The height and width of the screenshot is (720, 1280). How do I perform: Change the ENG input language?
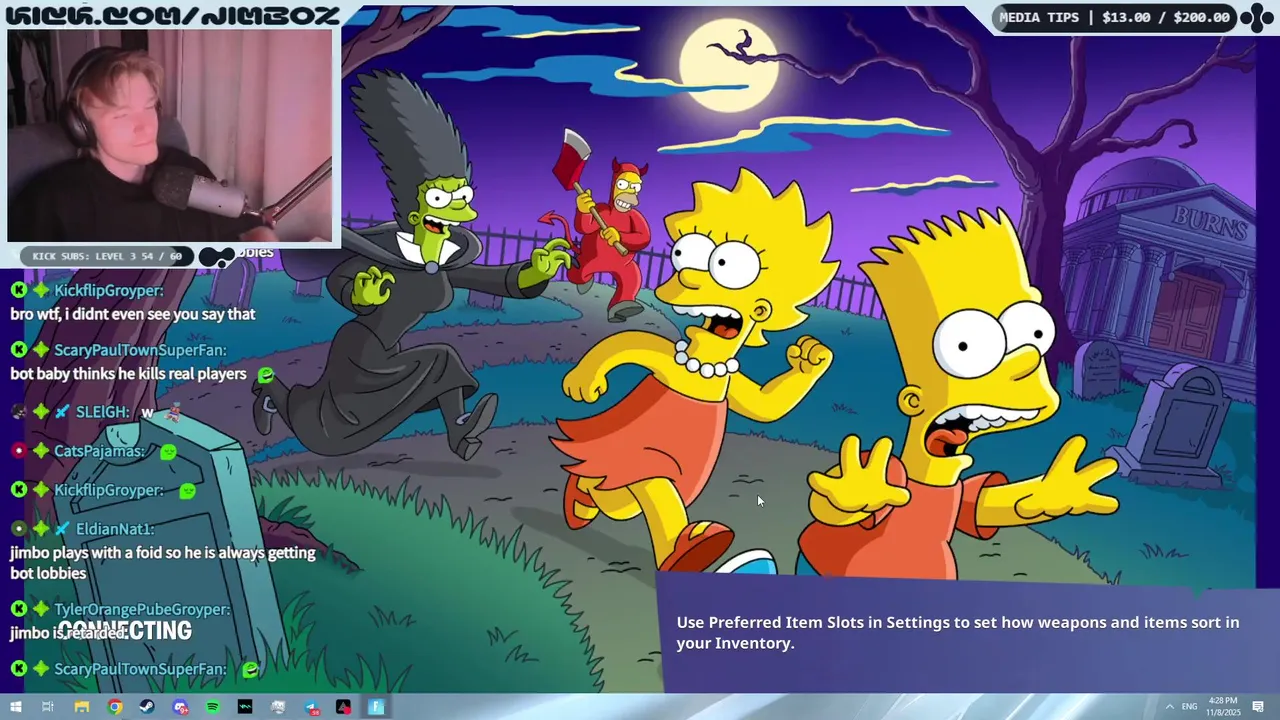[x=1190, y=707]
